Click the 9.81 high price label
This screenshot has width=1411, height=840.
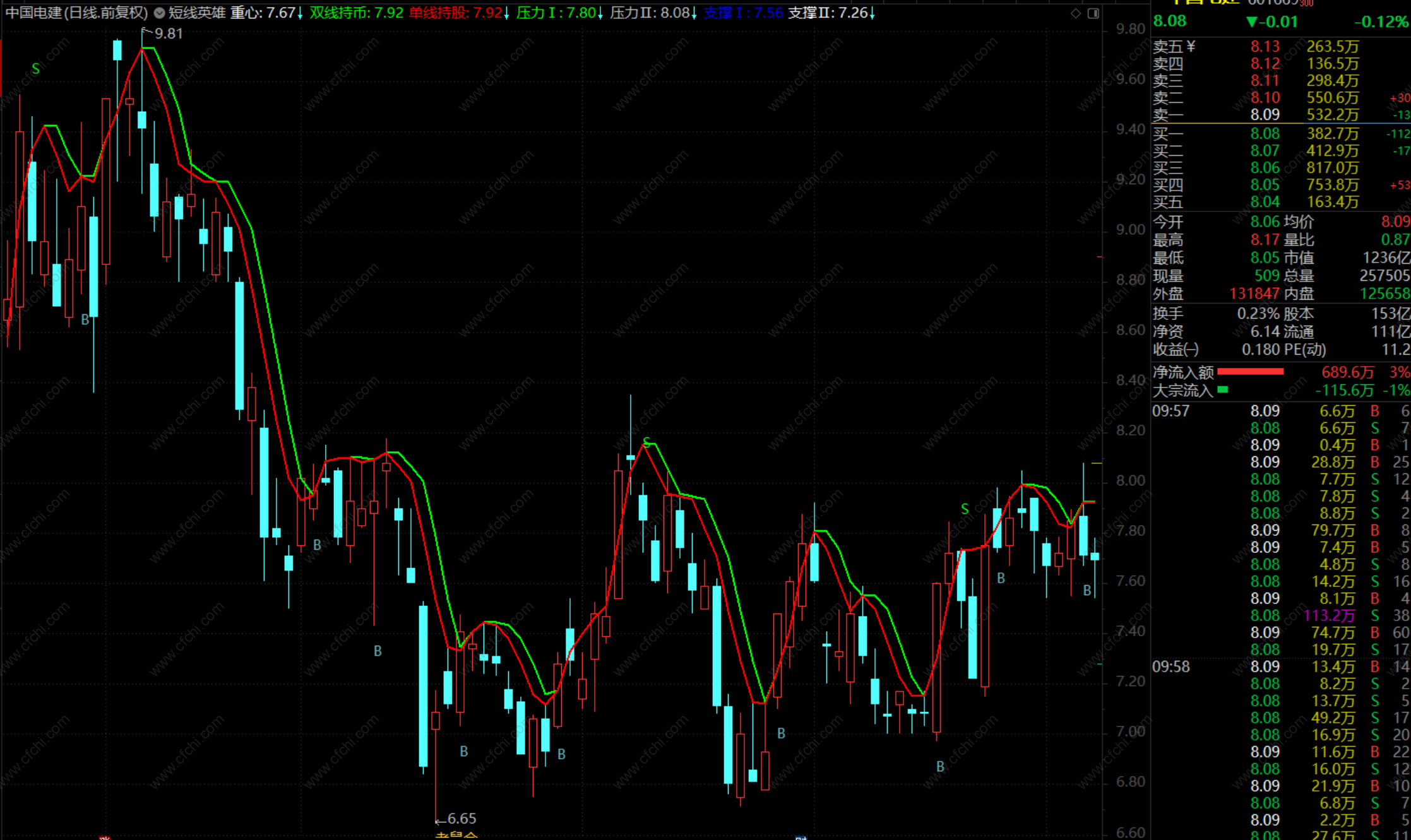[x=167, y=33]
